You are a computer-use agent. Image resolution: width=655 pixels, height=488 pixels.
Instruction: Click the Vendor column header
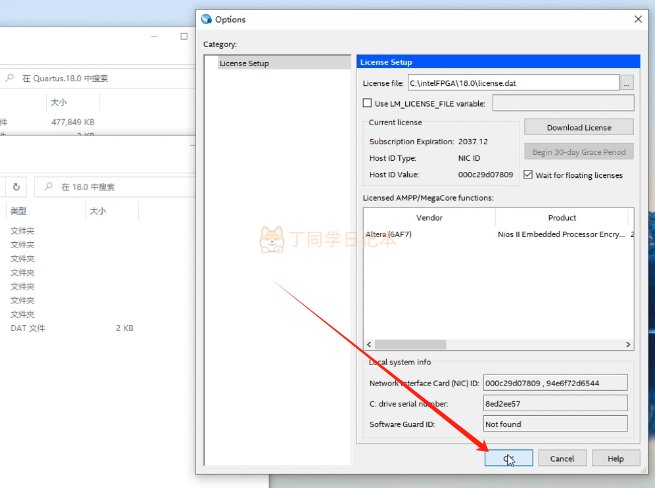pyautogui.click(x=429, y=217)
